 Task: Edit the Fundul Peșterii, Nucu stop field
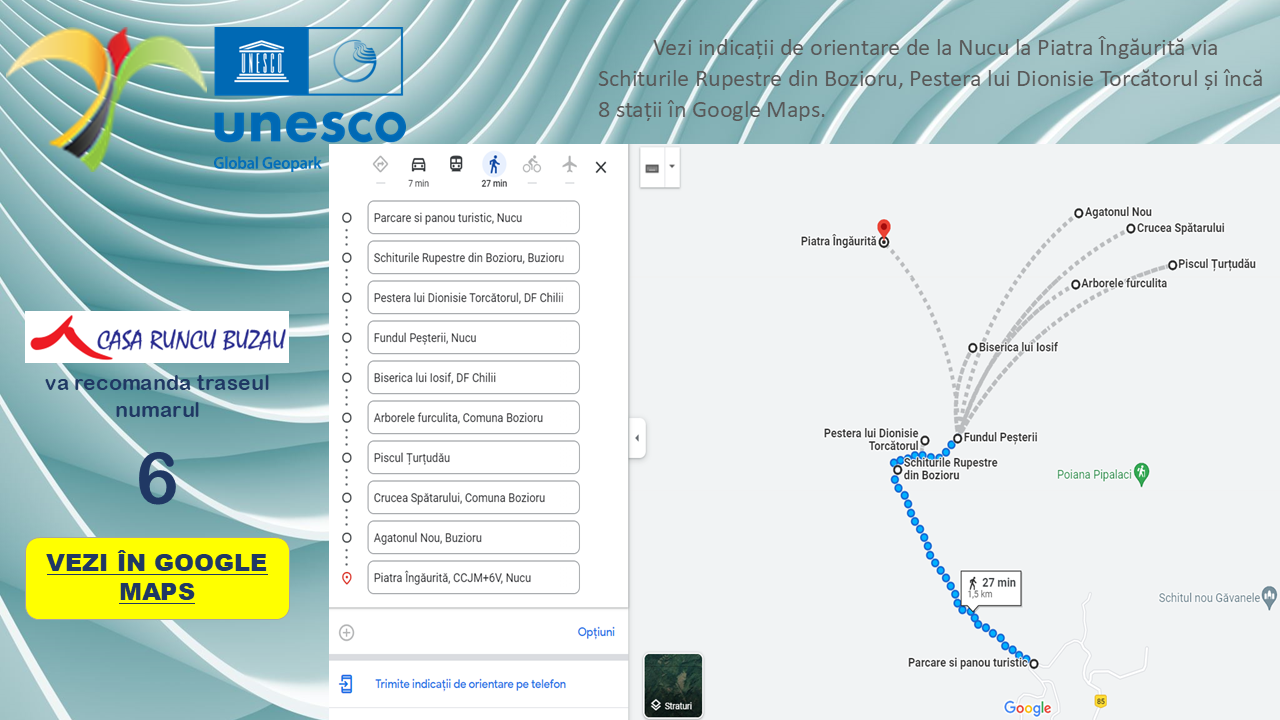[473, 338]
